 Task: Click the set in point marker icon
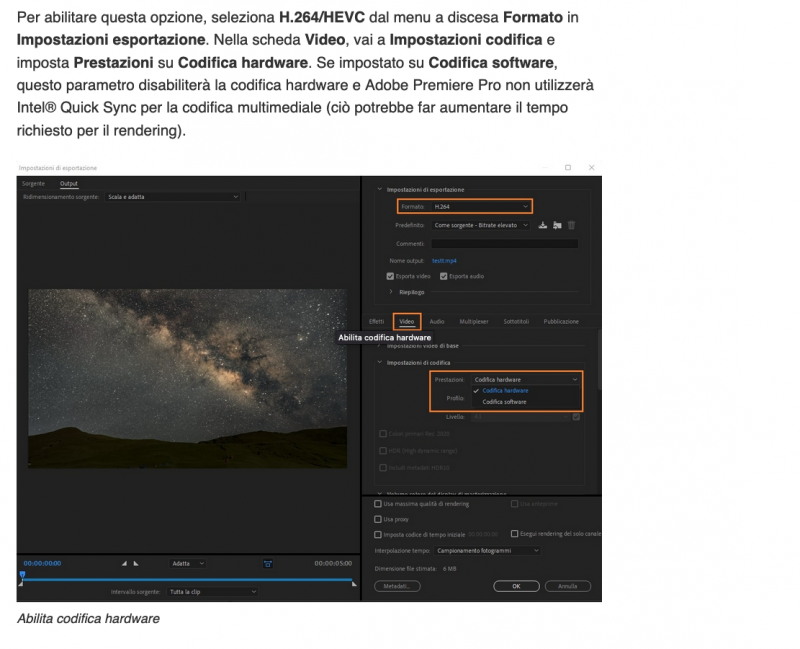(x=125, y=563)
